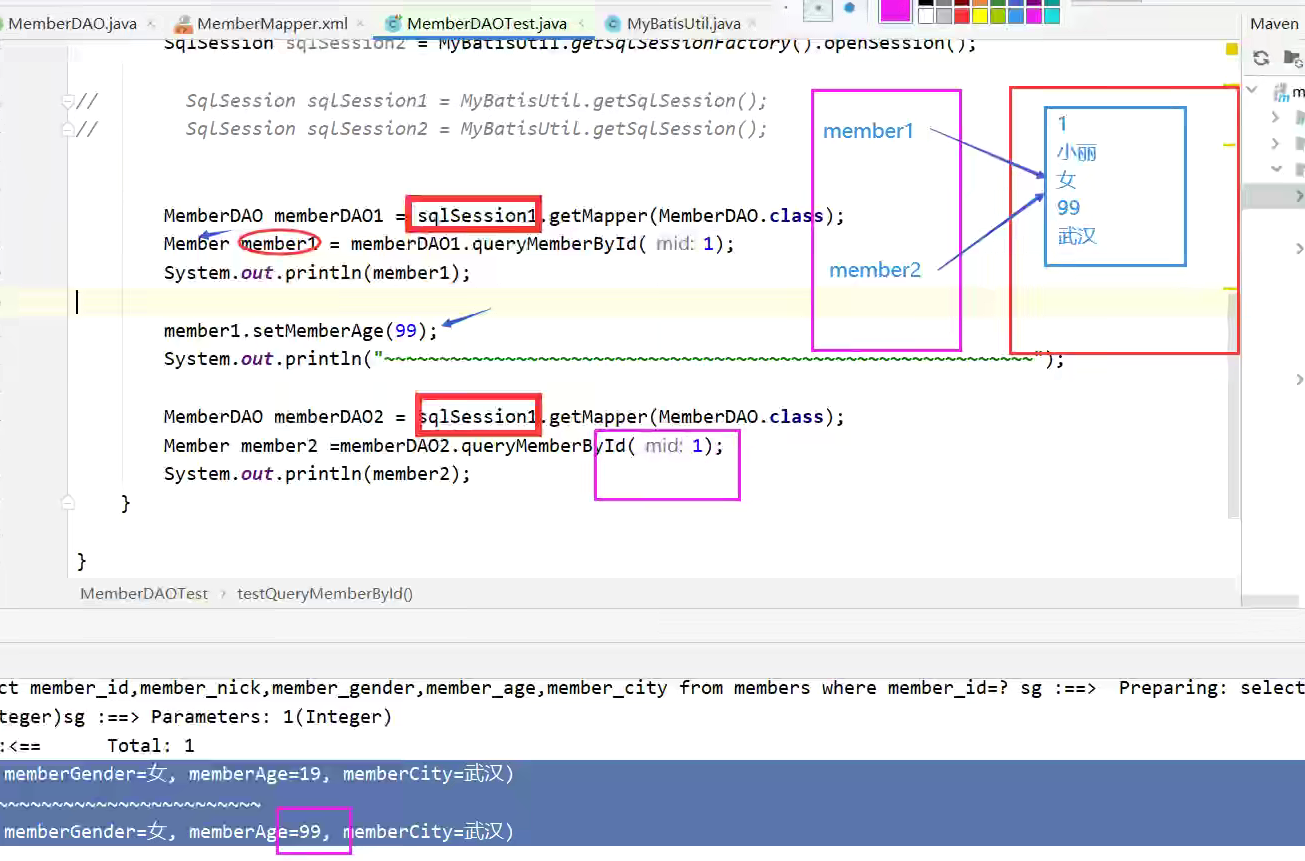The width and height of the screenshot is (1305, 861).
Task: Pick the red color swatch in bottom row
Action: (962, 16)
